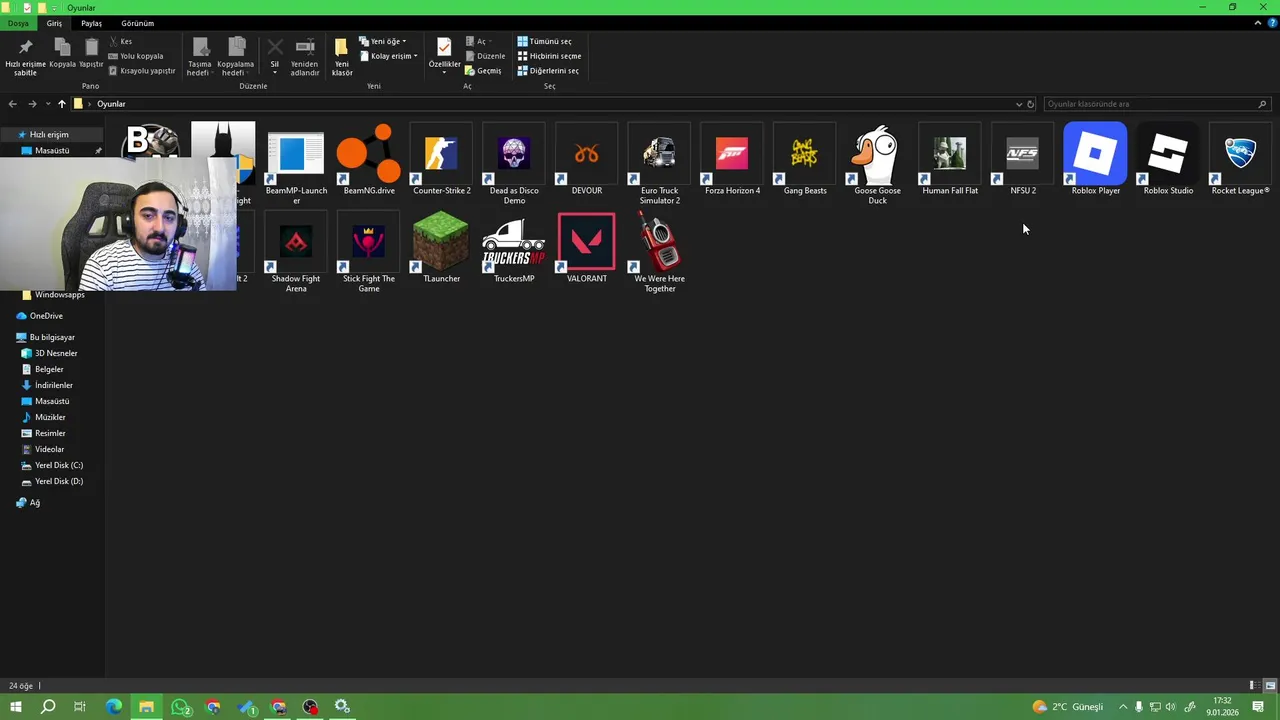
Task: Click Yeniden adlandır rename button
Action: 305,57
